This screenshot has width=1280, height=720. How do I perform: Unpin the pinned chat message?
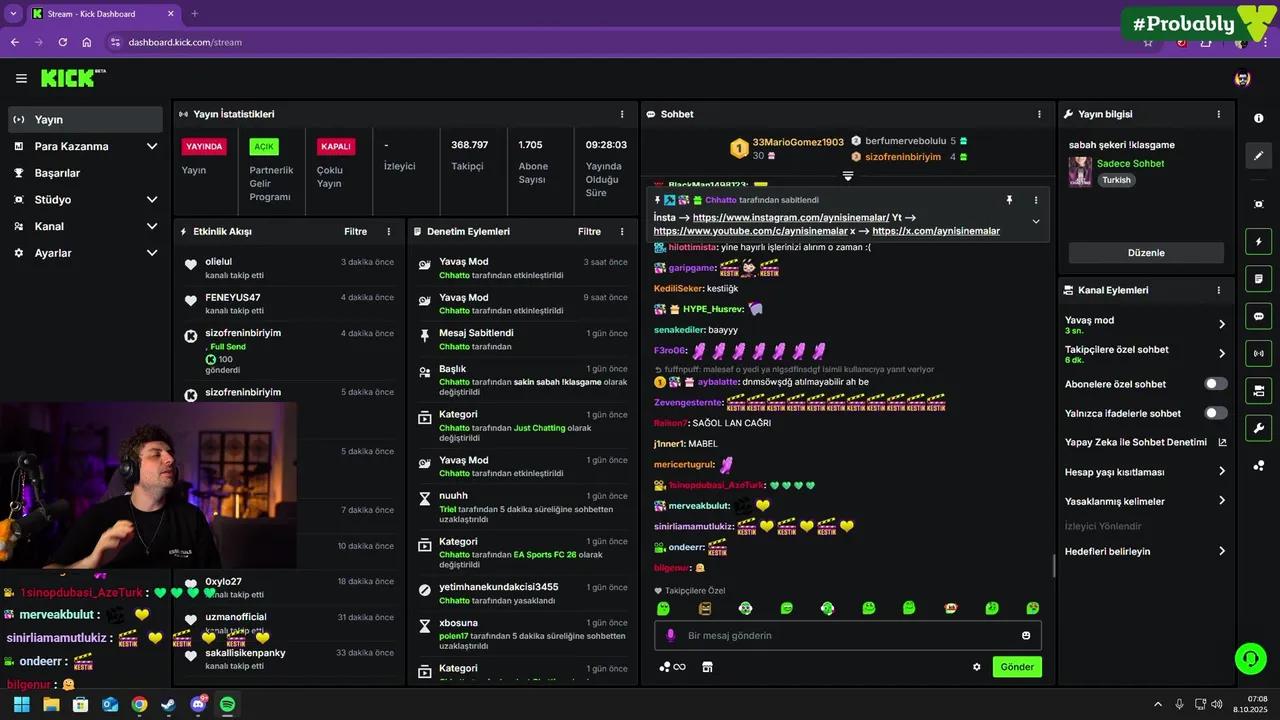pyautogui.click(x=1009, y=200)
